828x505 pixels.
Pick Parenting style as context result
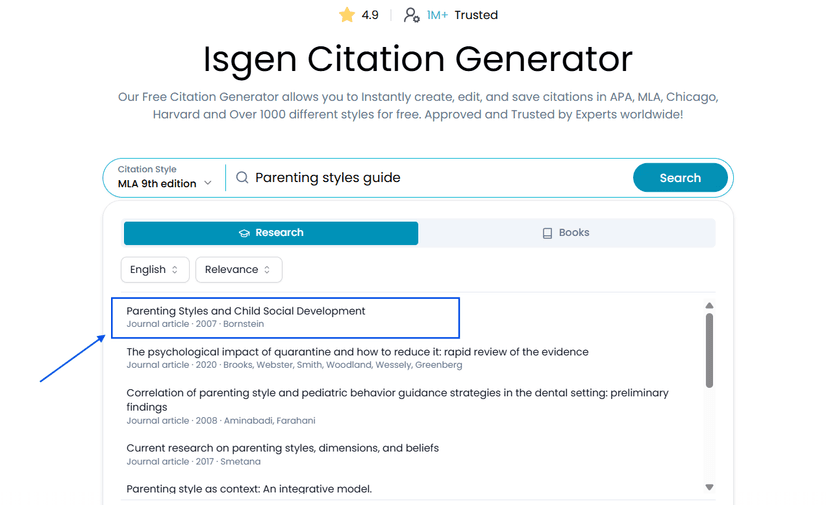pos(249,489)
